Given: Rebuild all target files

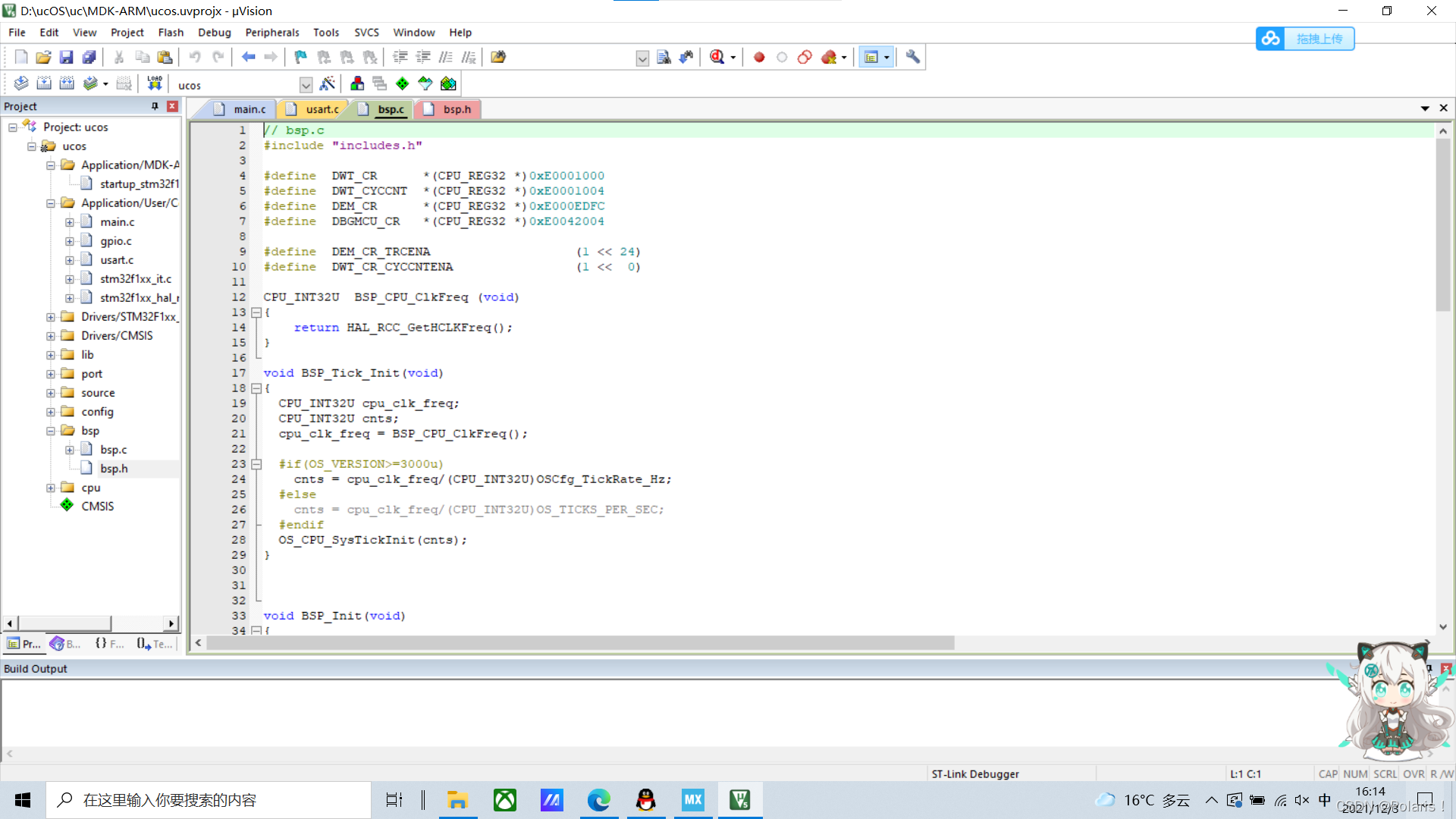Looking at the screenshot, I should (x=67, y=83).
